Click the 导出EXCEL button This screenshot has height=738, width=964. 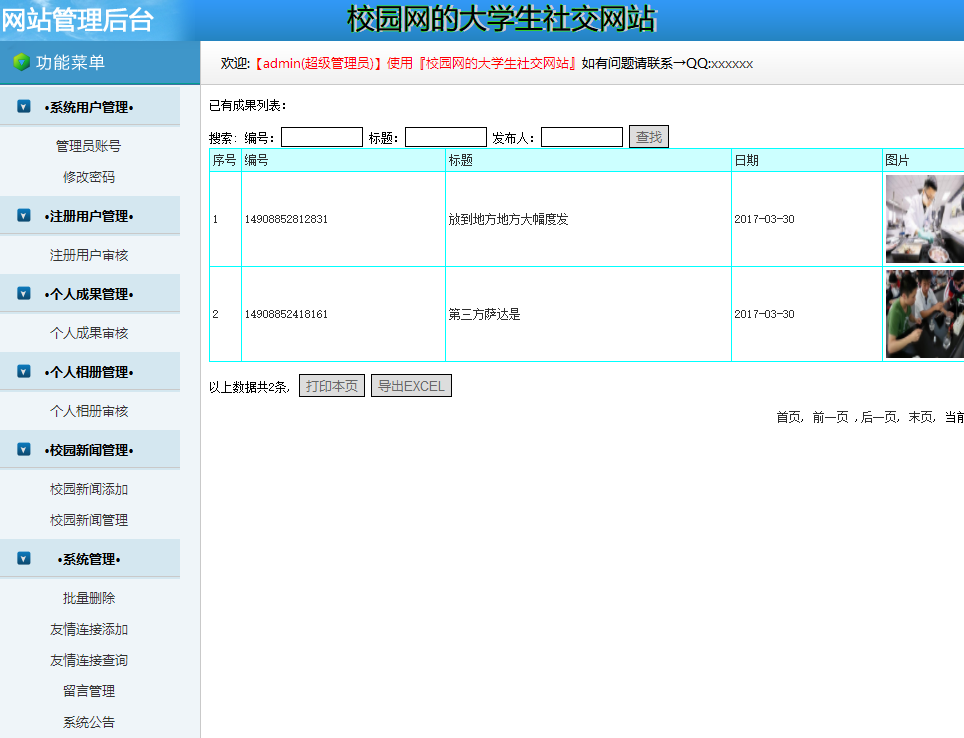[411, 386]
